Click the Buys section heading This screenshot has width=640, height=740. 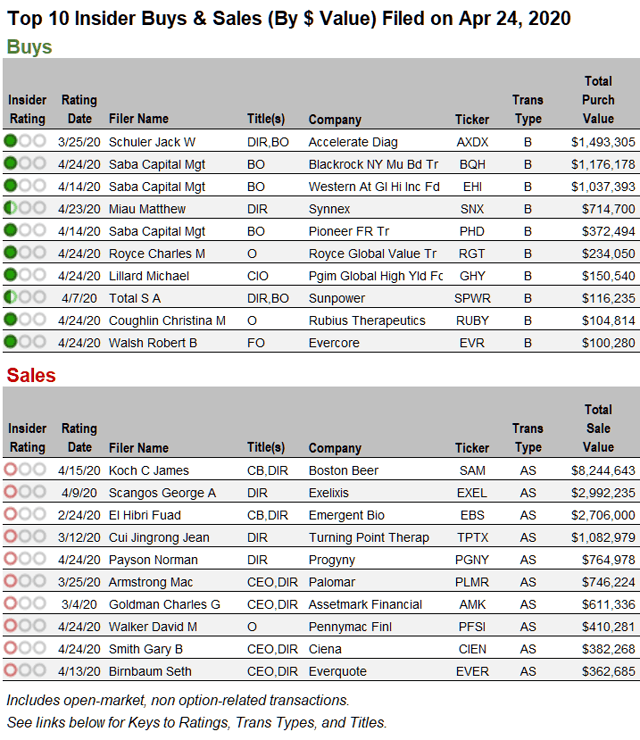(x=29, y=47)
